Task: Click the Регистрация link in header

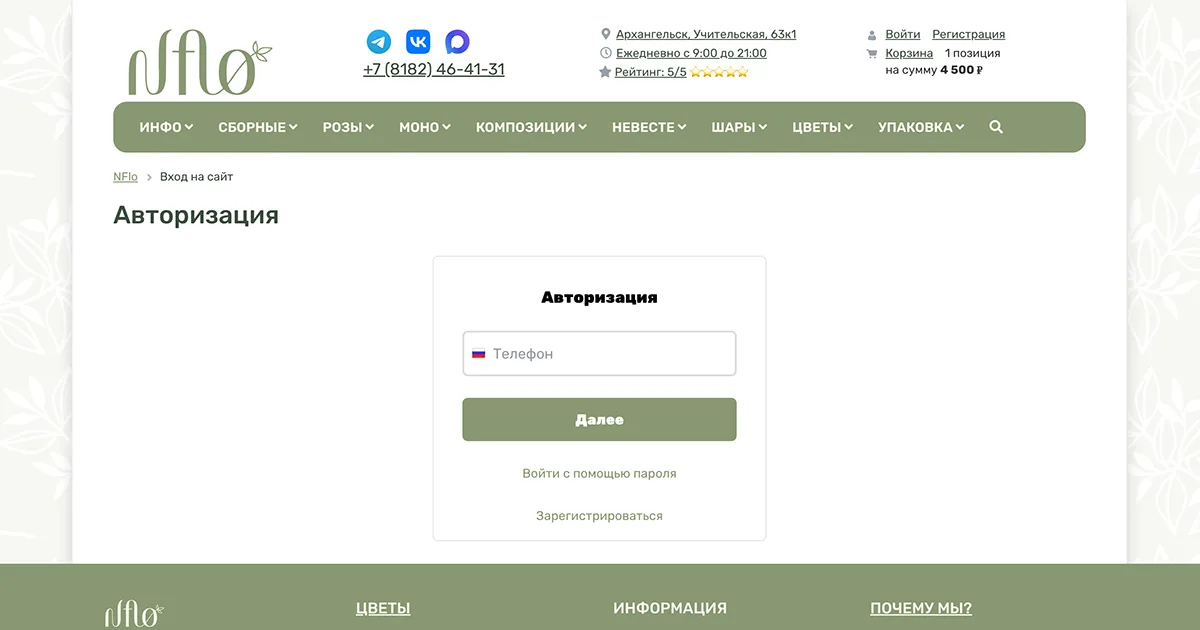Action: point(969,35)
